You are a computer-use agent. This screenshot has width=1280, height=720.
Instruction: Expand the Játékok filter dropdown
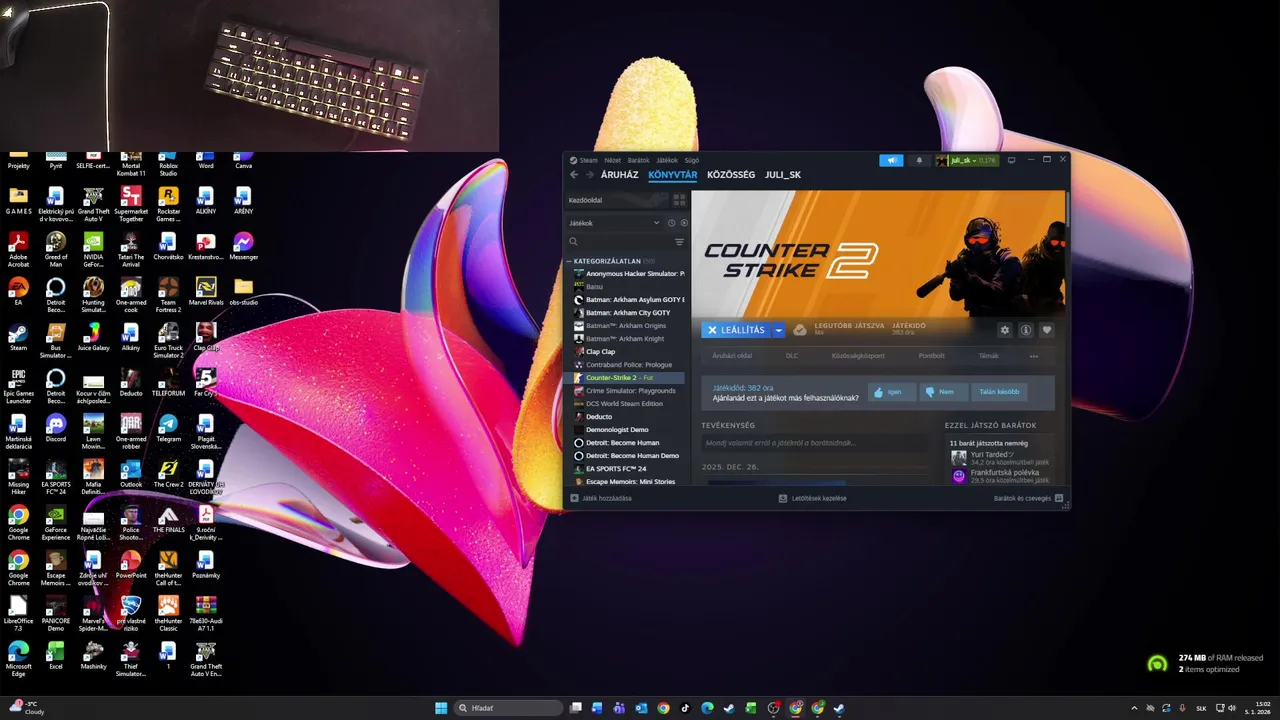[614, 223]
